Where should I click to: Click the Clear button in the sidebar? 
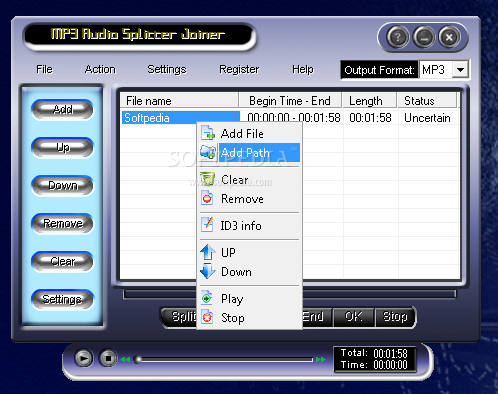point(62,261)
